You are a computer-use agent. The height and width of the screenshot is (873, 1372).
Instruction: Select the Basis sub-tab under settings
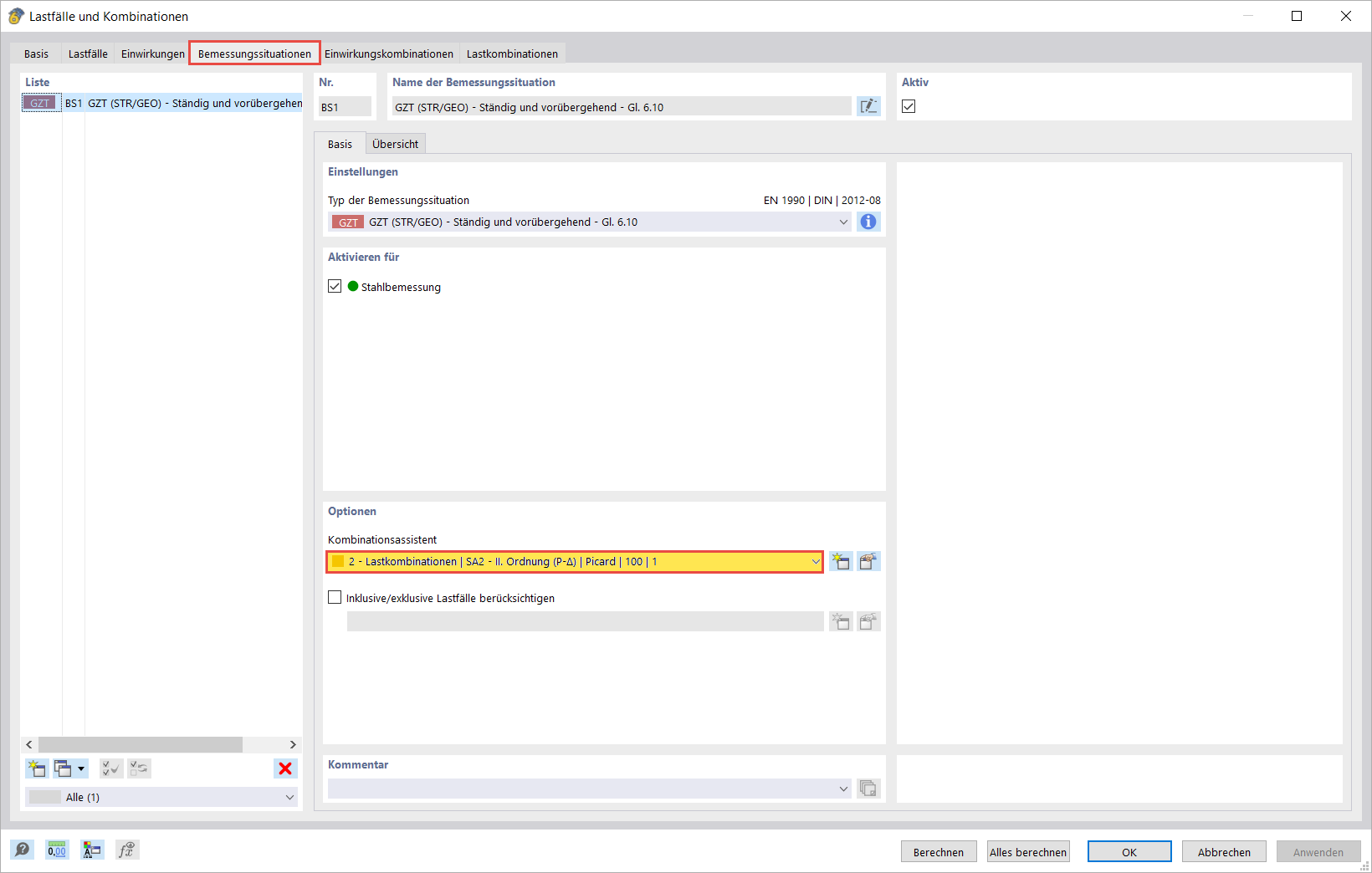[340, 144]
